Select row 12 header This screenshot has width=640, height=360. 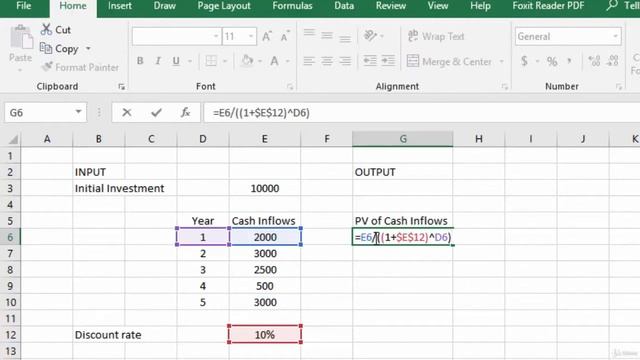pyautogui.click(x=11, y=335)
